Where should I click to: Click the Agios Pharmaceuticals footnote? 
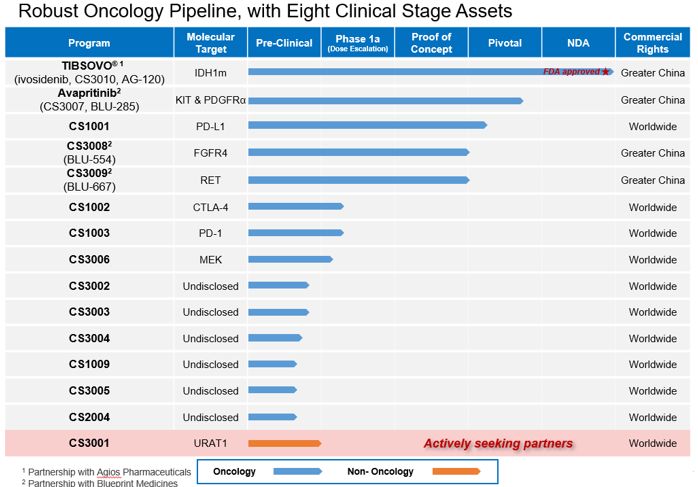coord(106,472)
